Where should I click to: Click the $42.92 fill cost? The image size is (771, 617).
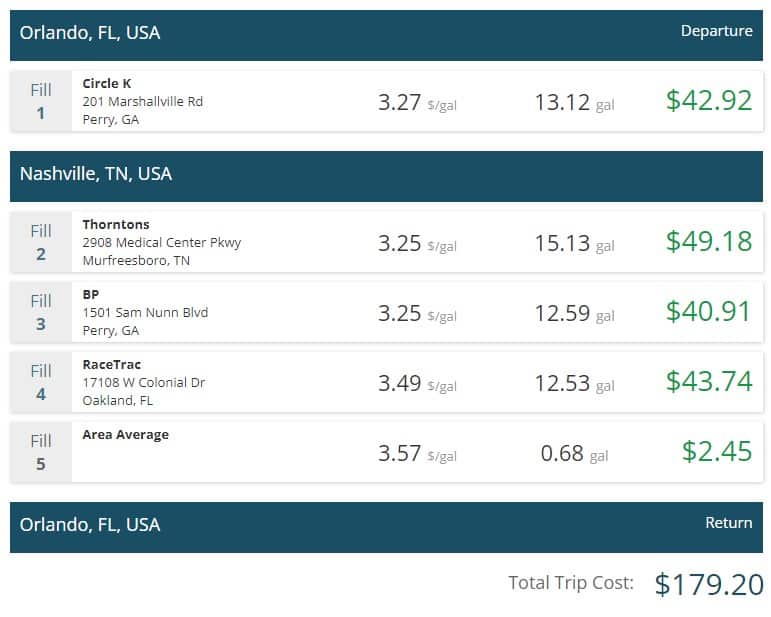[x=709, y=100]
